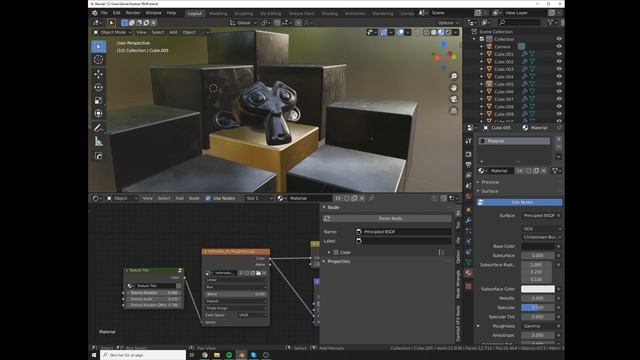Viewport: 640px width, 360px height.
Task: Click the pin icon in node editor header
Action: coord(371,198)
